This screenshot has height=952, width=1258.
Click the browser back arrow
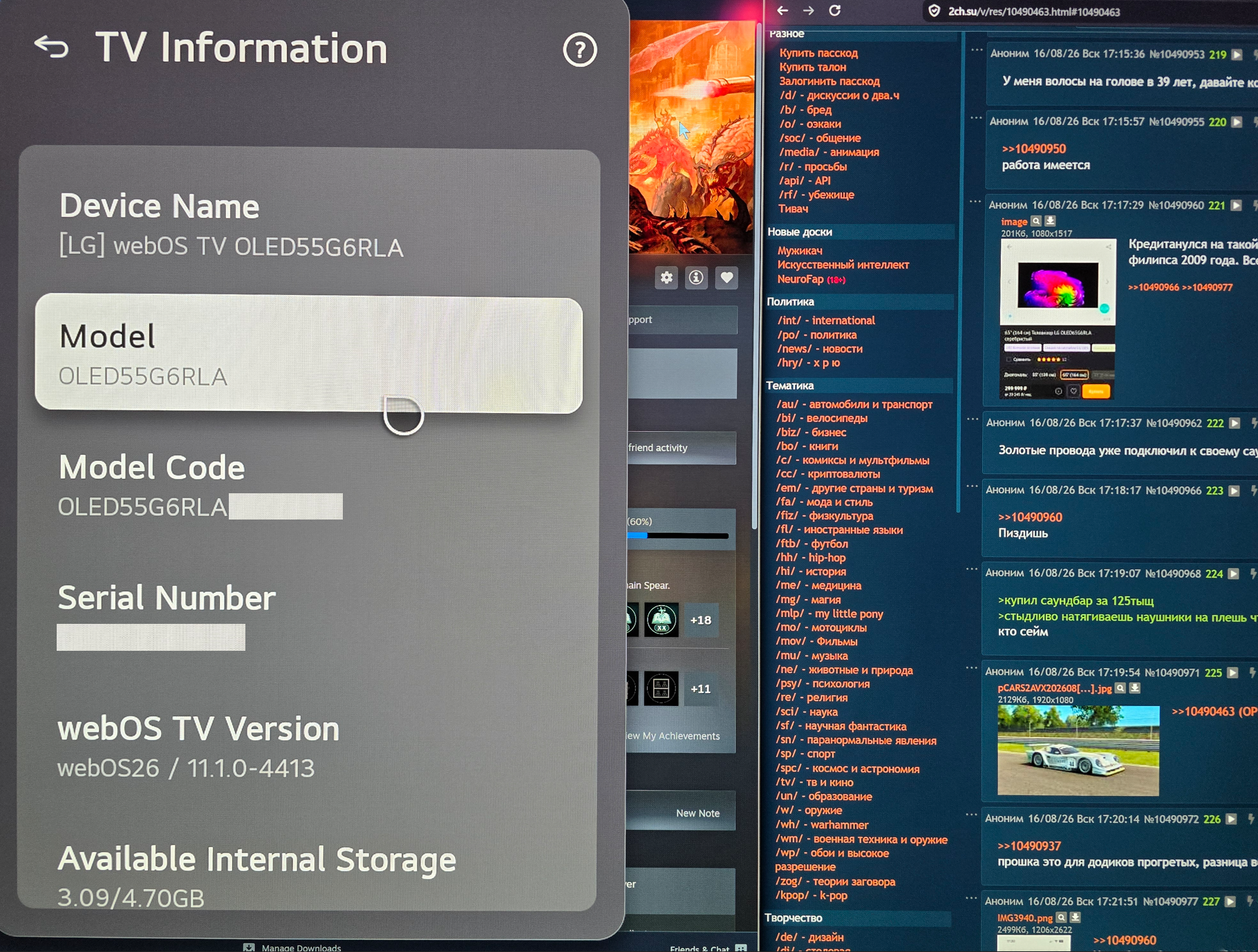pyautogui.click(x=782, y=10)
